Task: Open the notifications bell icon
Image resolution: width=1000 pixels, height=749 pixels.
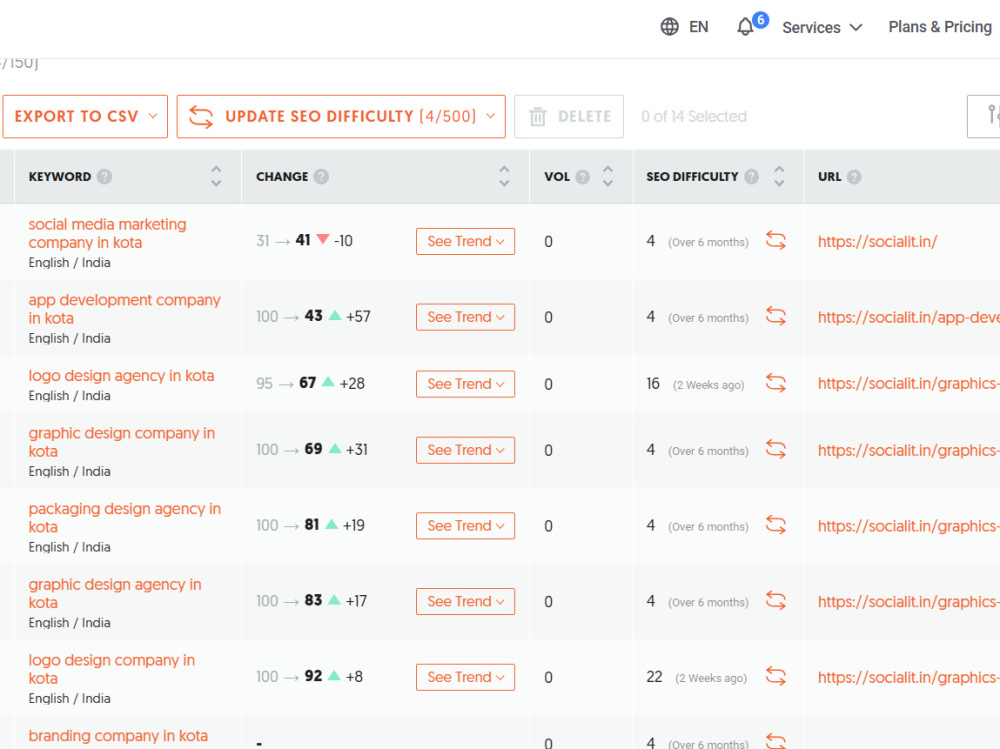Action: click(745, 27)
